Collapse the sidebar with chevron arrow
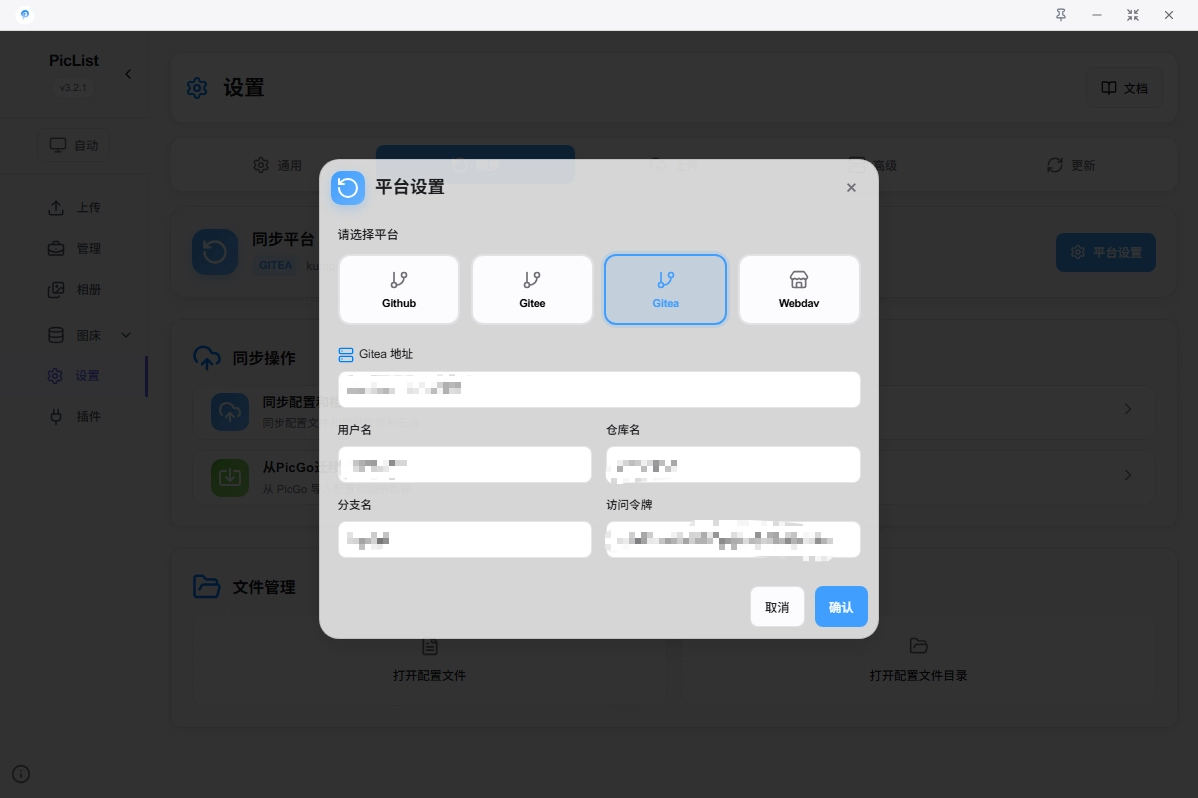 (x=128, y=74)
